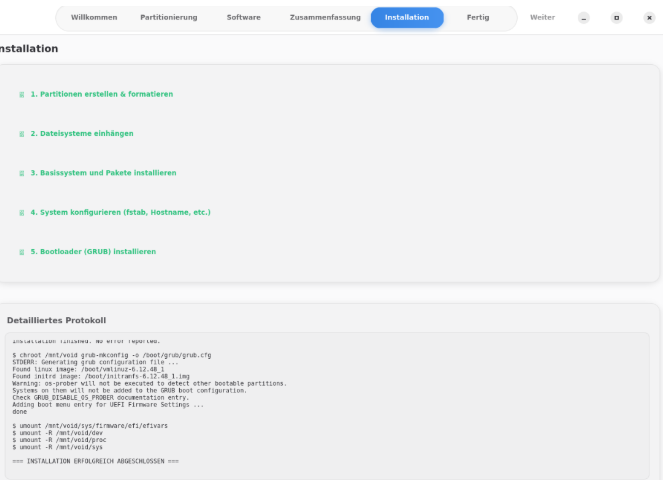Click the Detailliertes Protokoll heading

[x=56, y=320]
